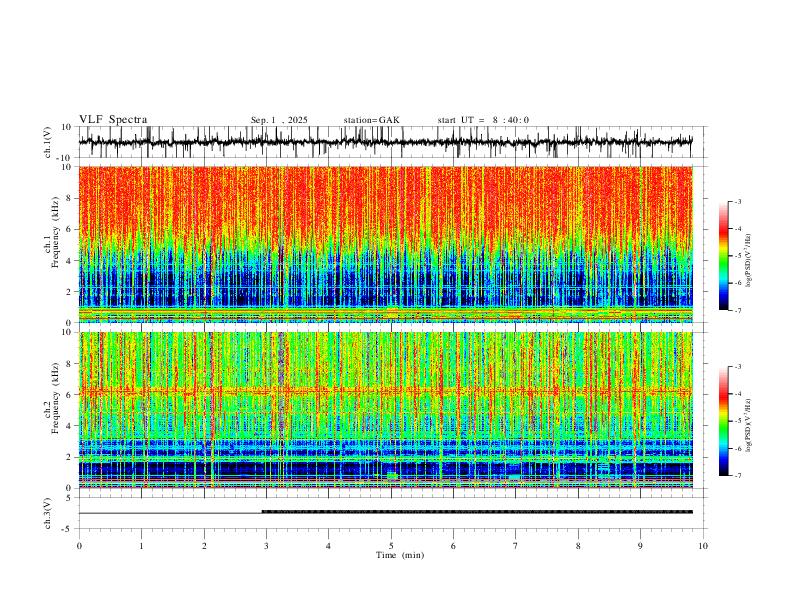
Task: Click the time axis tick label "0"
Action: [79, 546]
